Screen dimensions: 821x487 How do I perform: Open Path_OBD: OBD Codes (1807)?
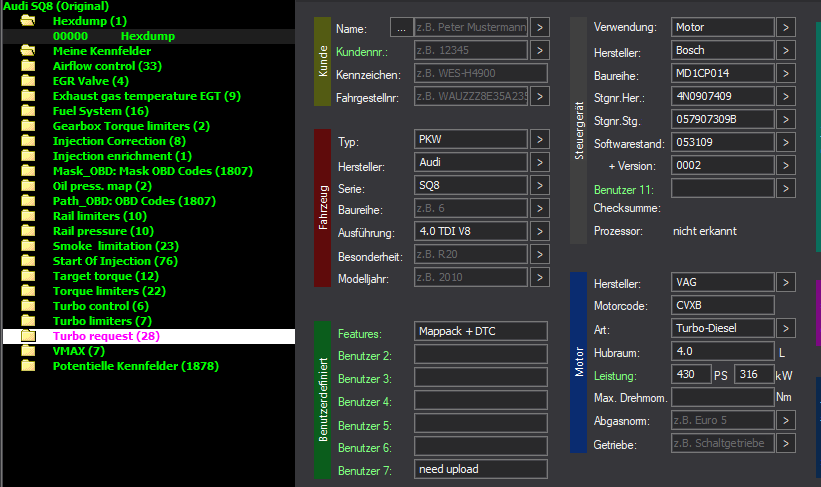tap(134, 201)
